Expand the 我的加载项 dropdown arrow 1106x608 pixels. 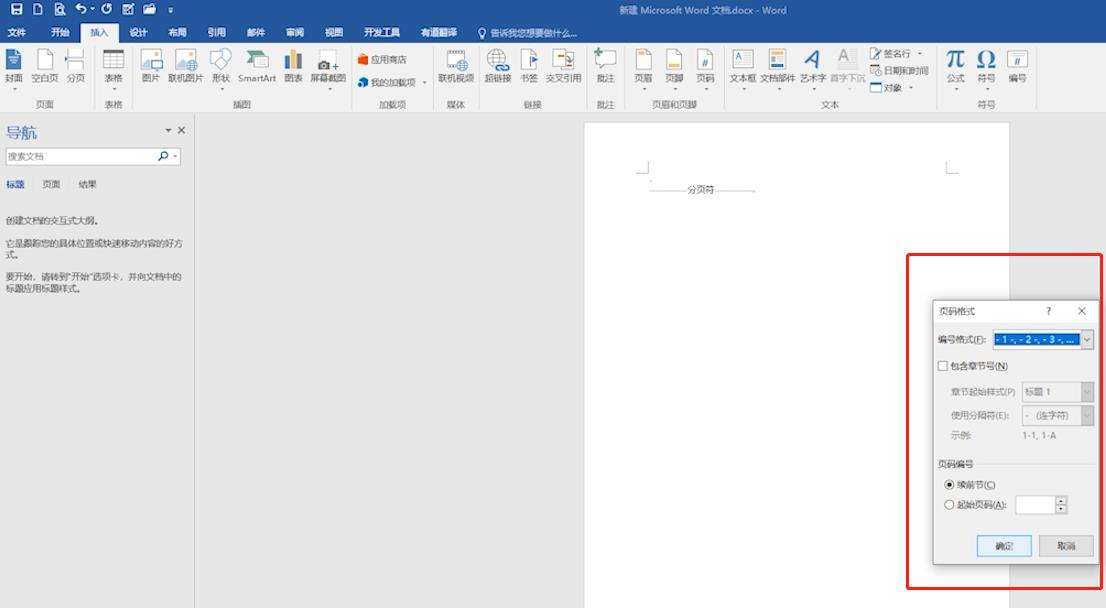click(x=425, y=83)
